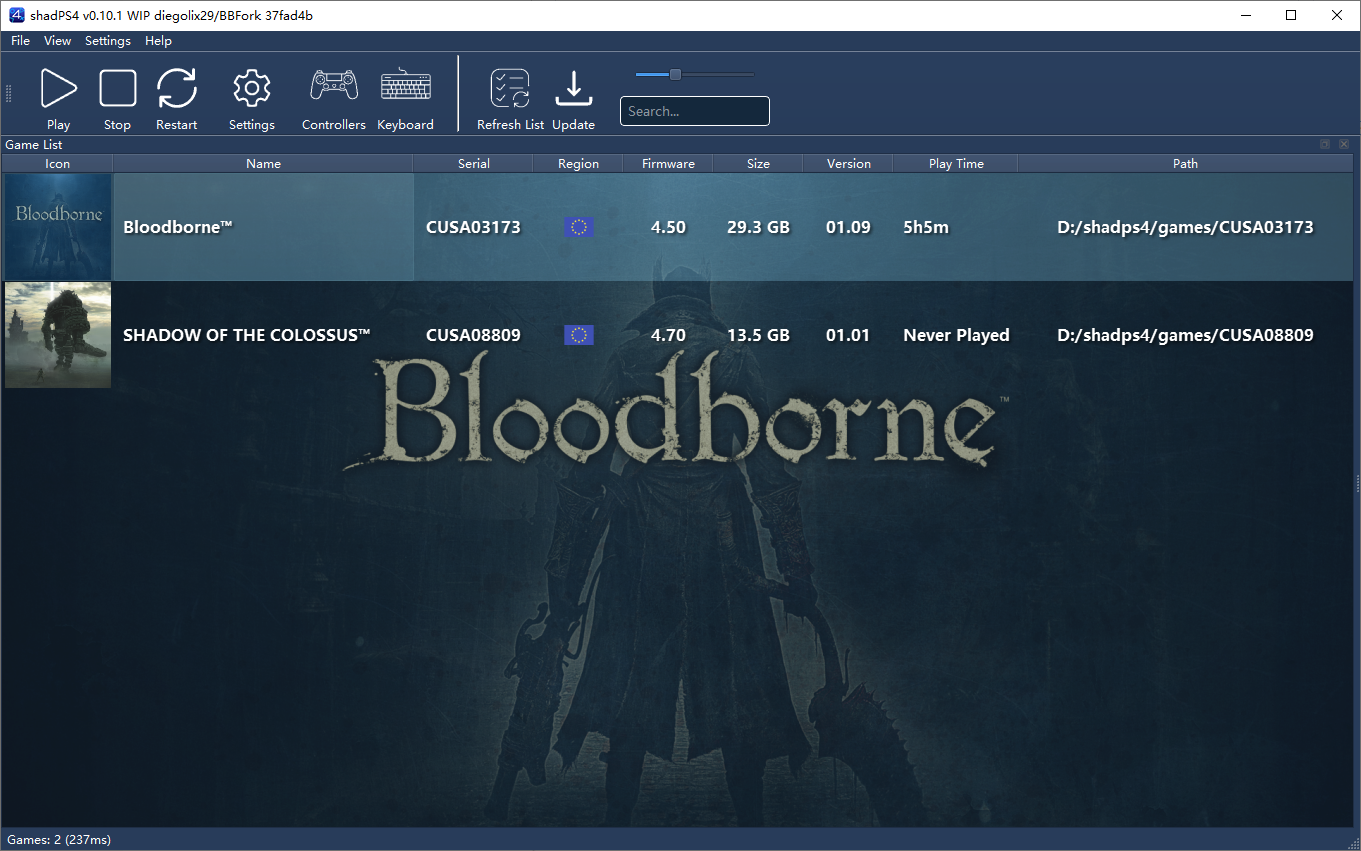Float the Game List dock panel
This screenshot has height=851, width=1361.
coord(1324,144)
